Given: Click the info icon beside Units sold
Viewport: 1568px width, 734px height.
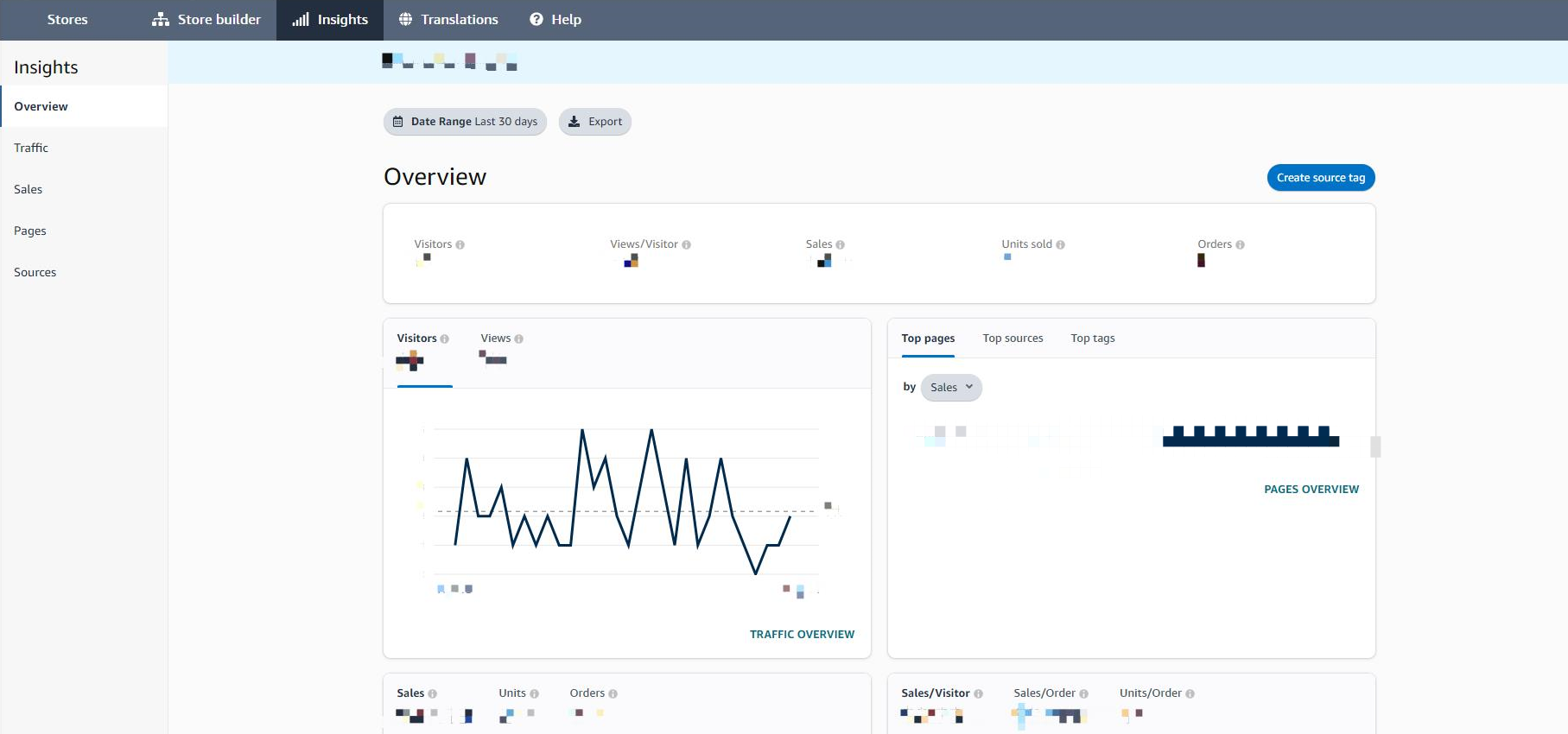Looking at the screenshot, I should pyautogui.click(x=1061, y=245).
